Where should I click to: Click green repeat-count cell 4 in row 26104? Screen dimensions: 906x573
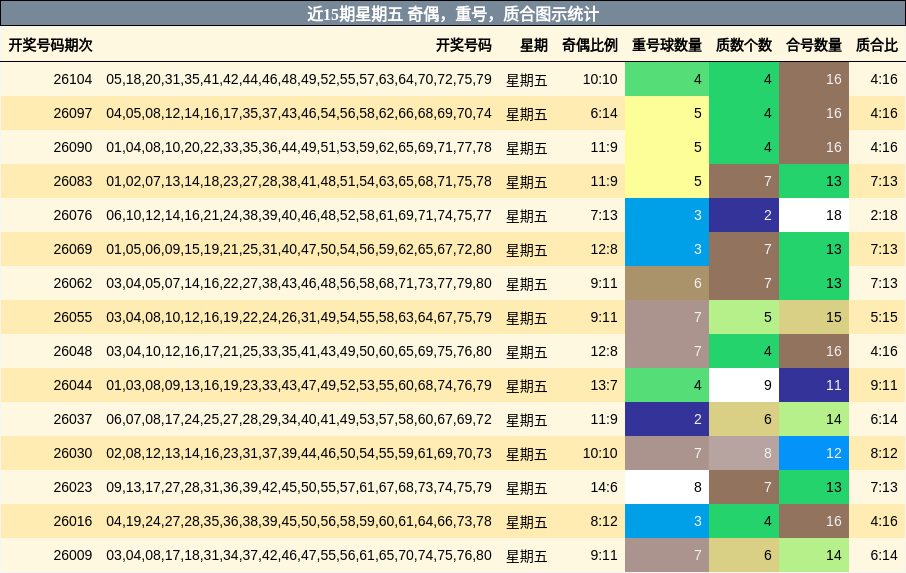click(667, 79)
